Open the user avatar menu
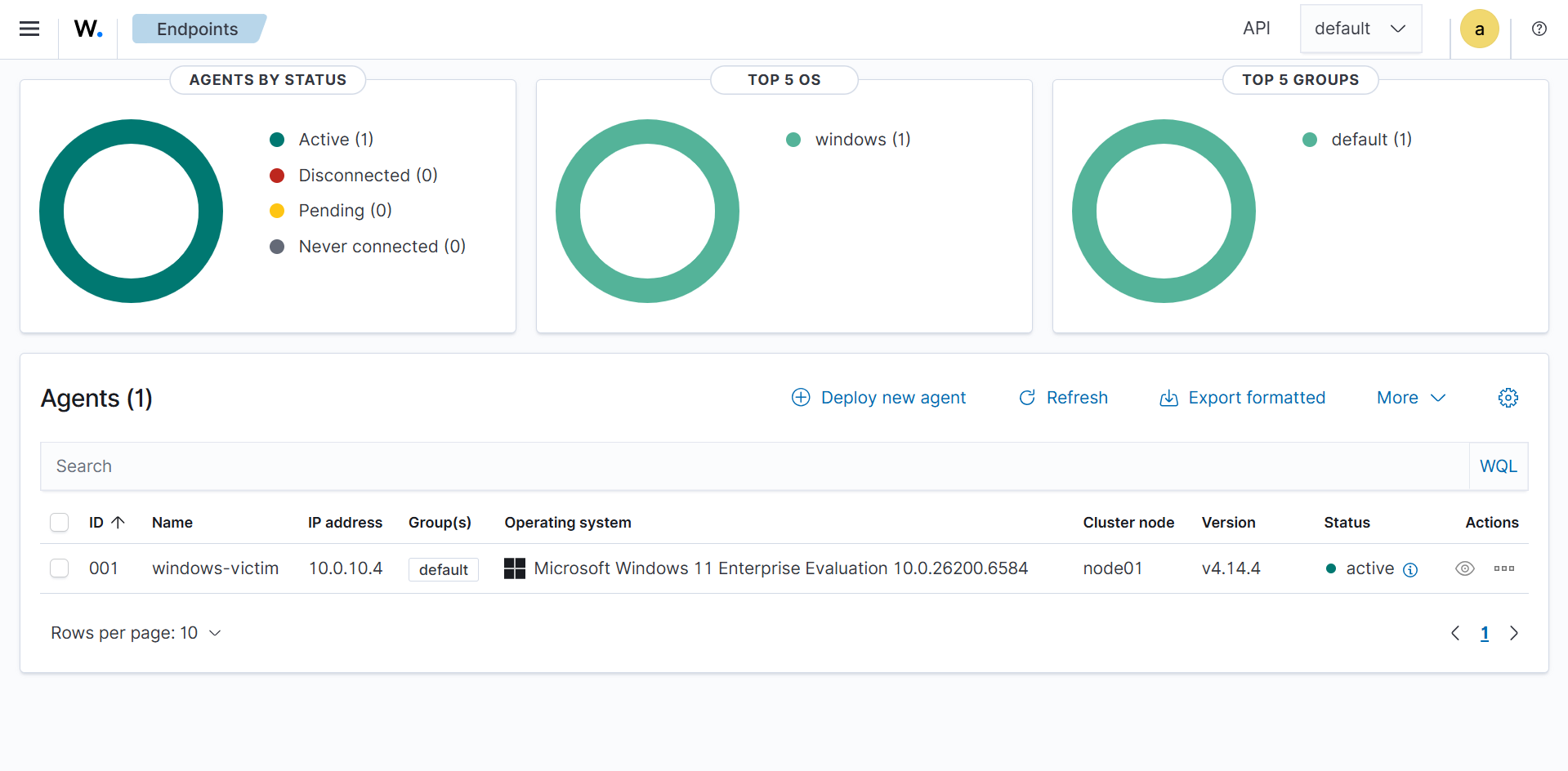 (x=1479, y=29)
